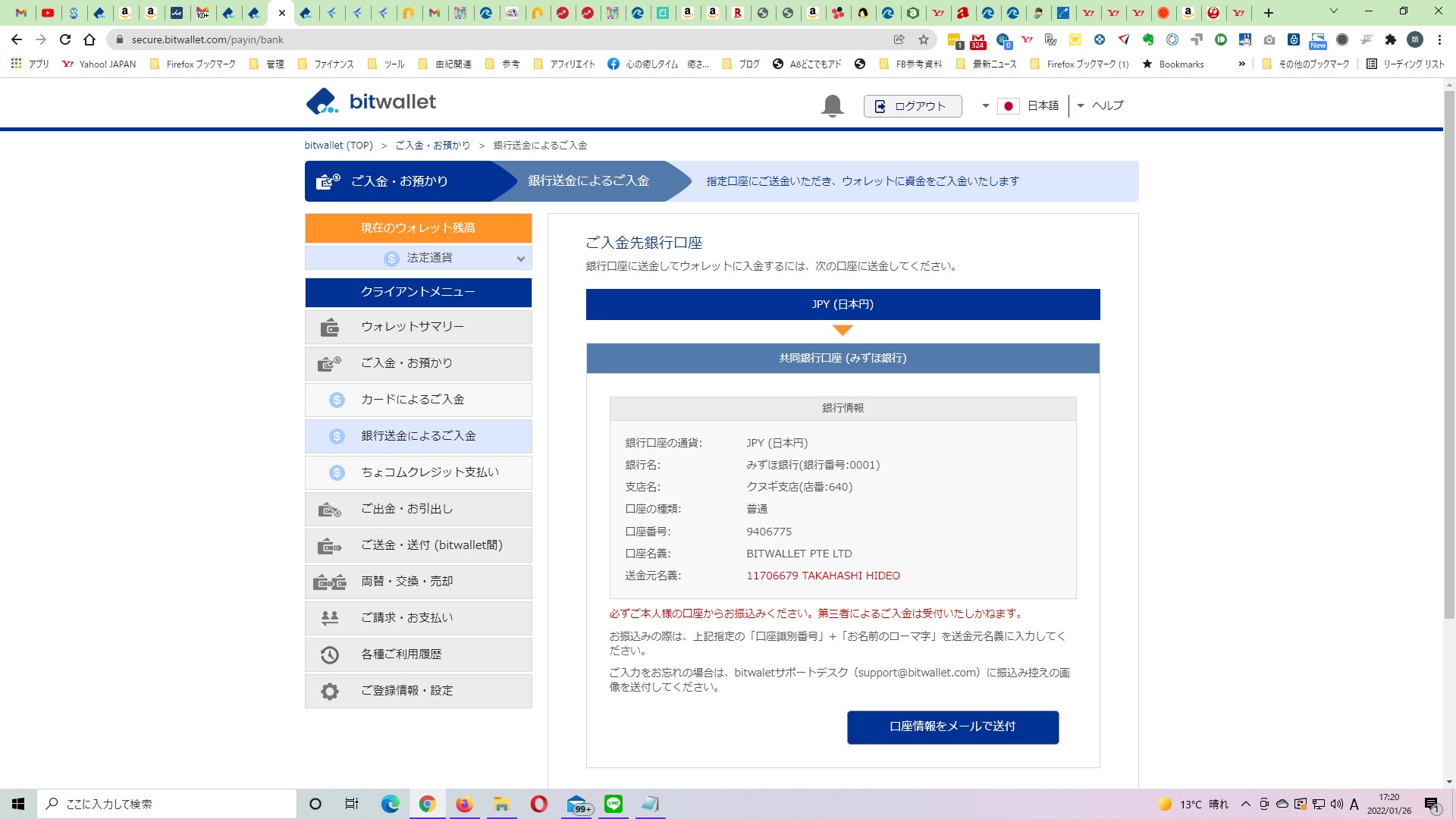This screenshot has height=819, width=1456.
Task: Click wallet icon beside ウォレットサマリー
Action: point(329,328)
